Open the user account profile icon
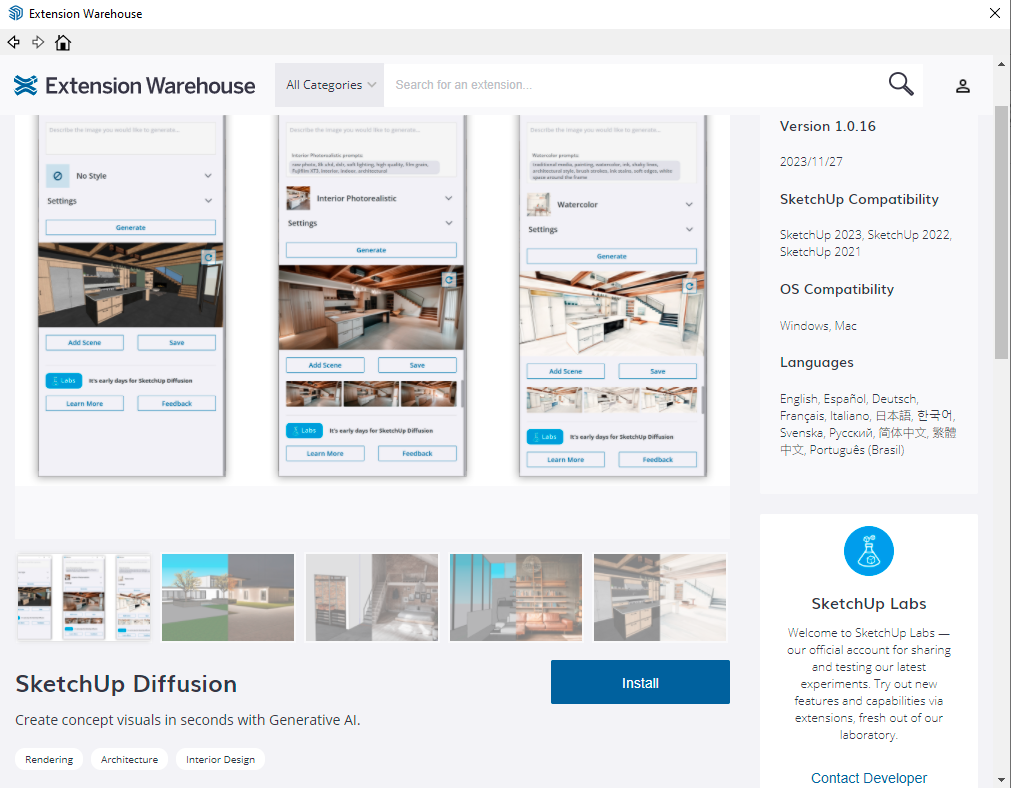1011x788 pixels. coord(963,86)
